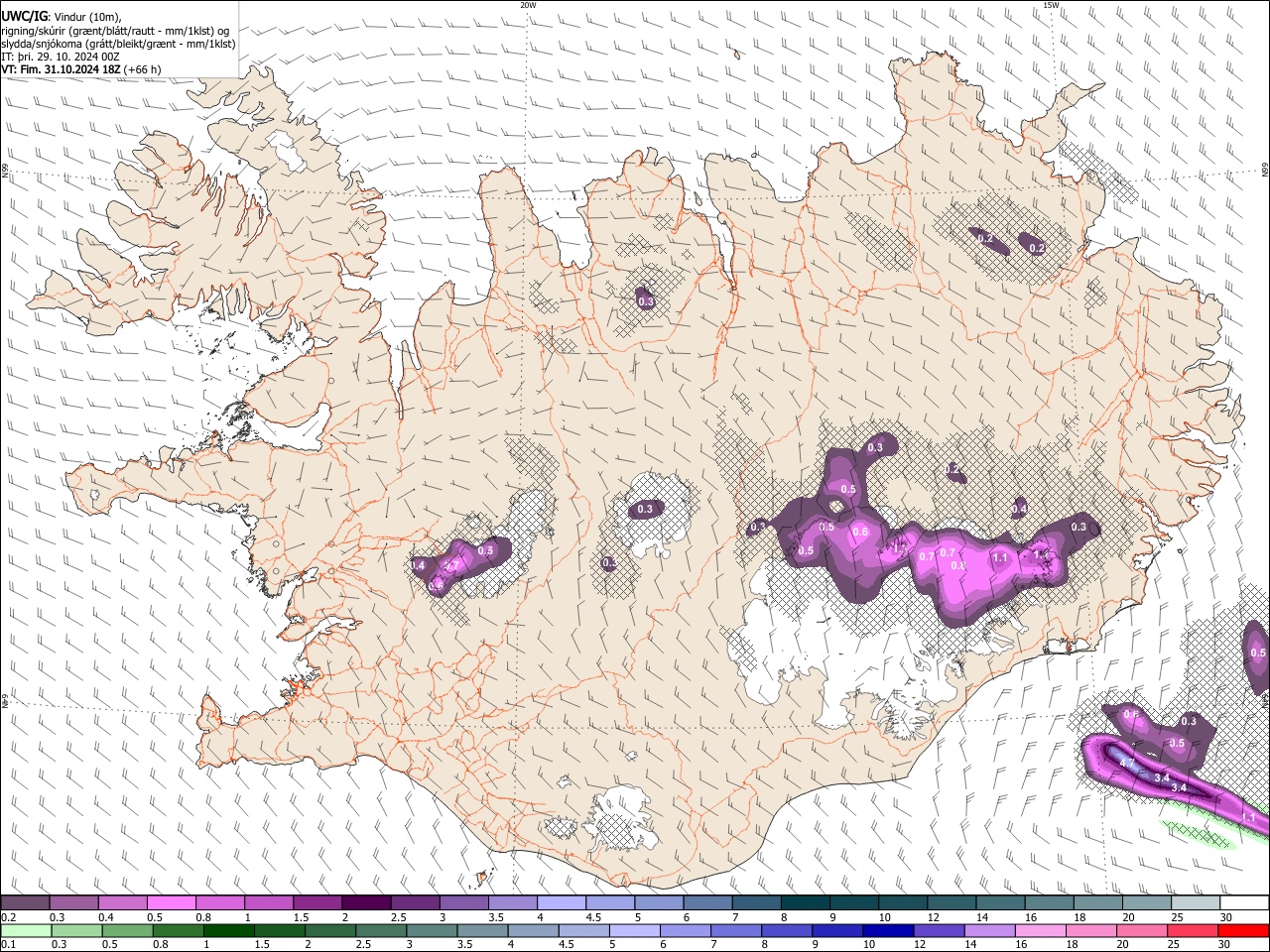Select the darkest green 1 swatch, lower legend
The image size is (1270, 952).
pyautogui.click(x=228, y=930)
